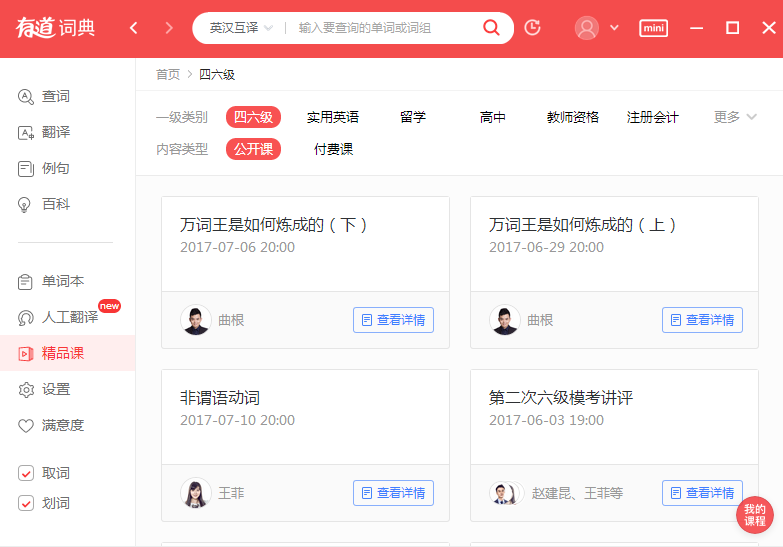Open 设置 in the sidebar
Screen dimensions: 783x547
(x=55, y=389)
